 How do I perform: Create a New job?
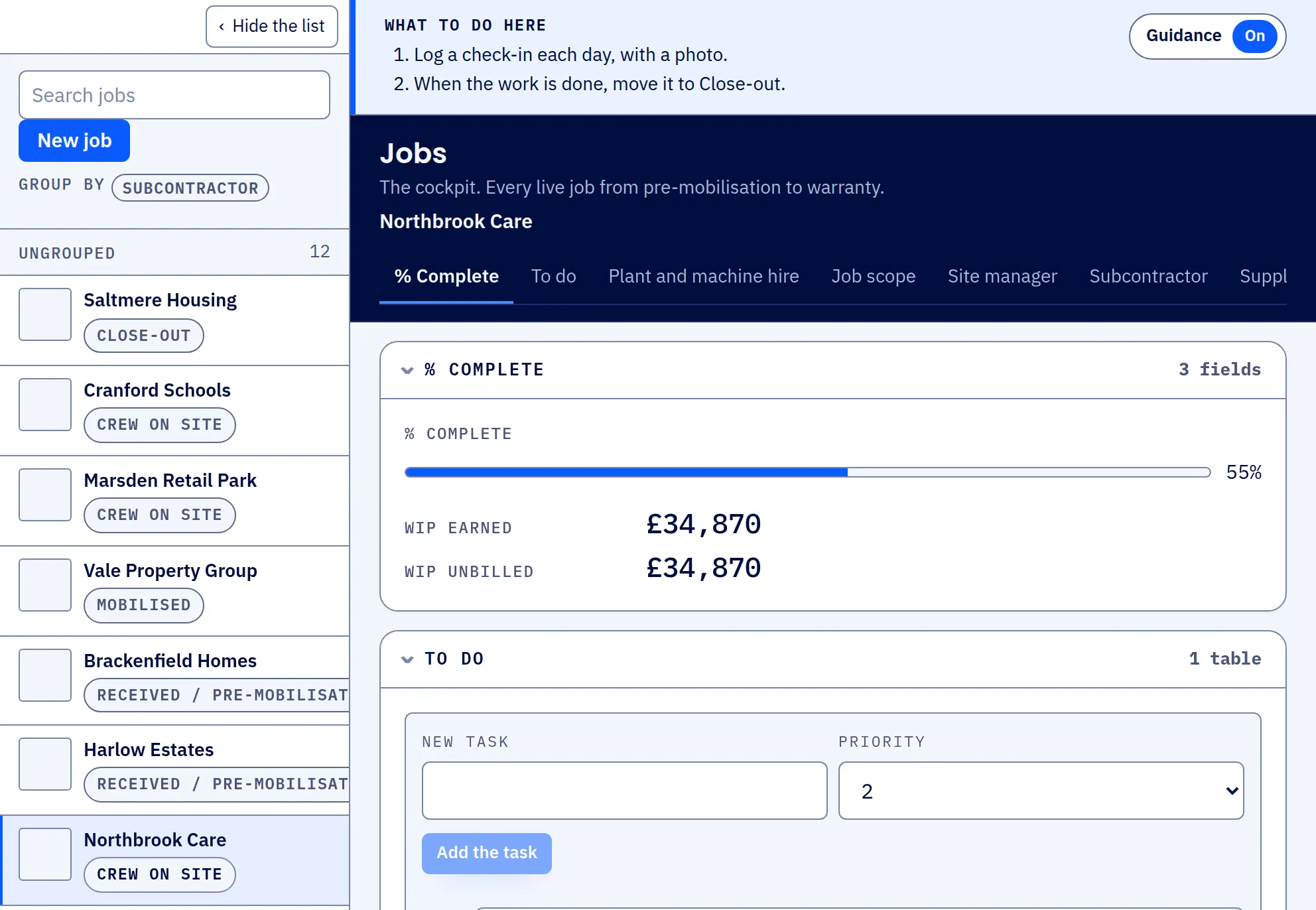click(x=74, y=141)
